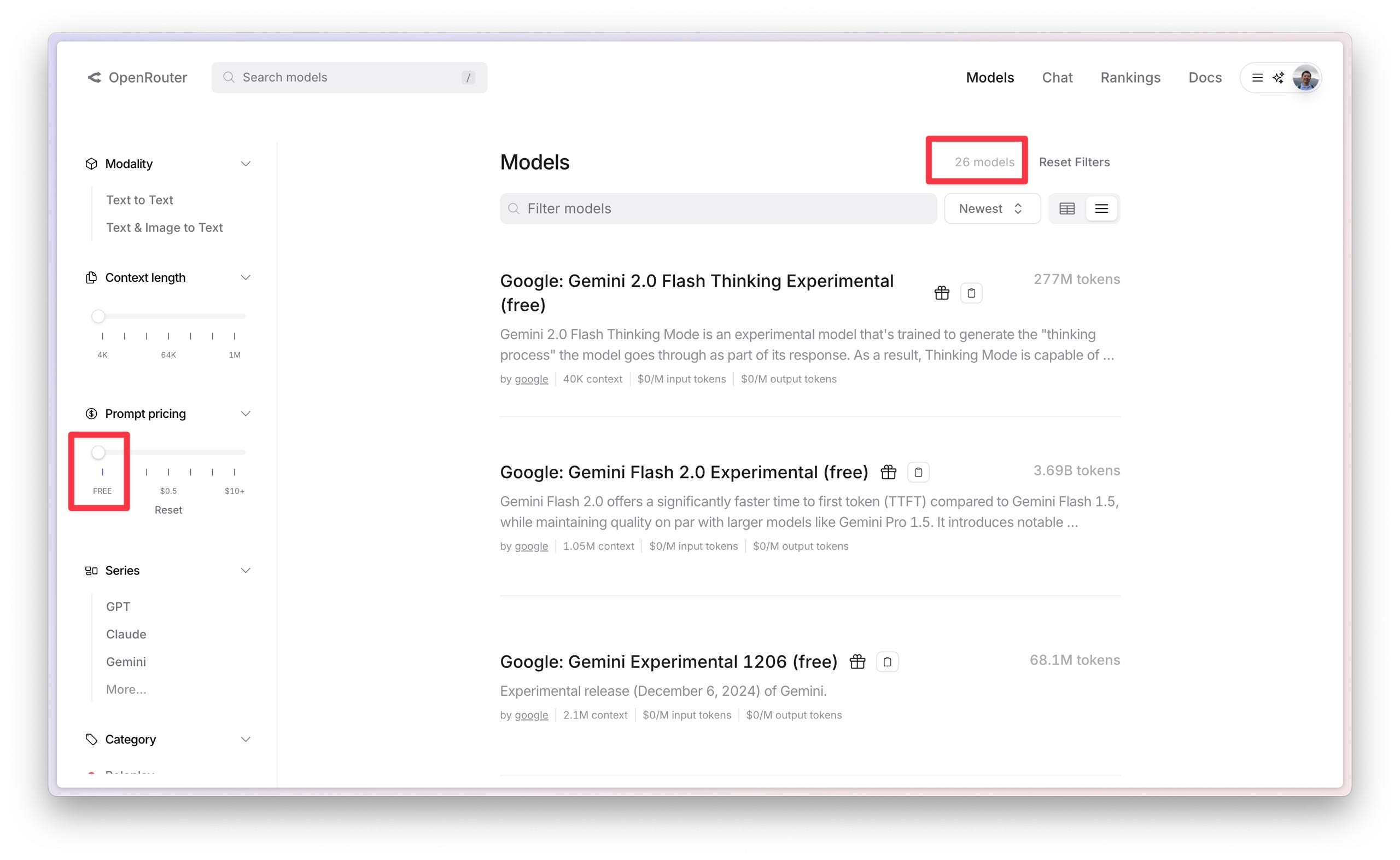This screenshot has width=1400, height=860.
Task: Click google provider link under Flash 2.0
Action: click(x=531, y=546)
